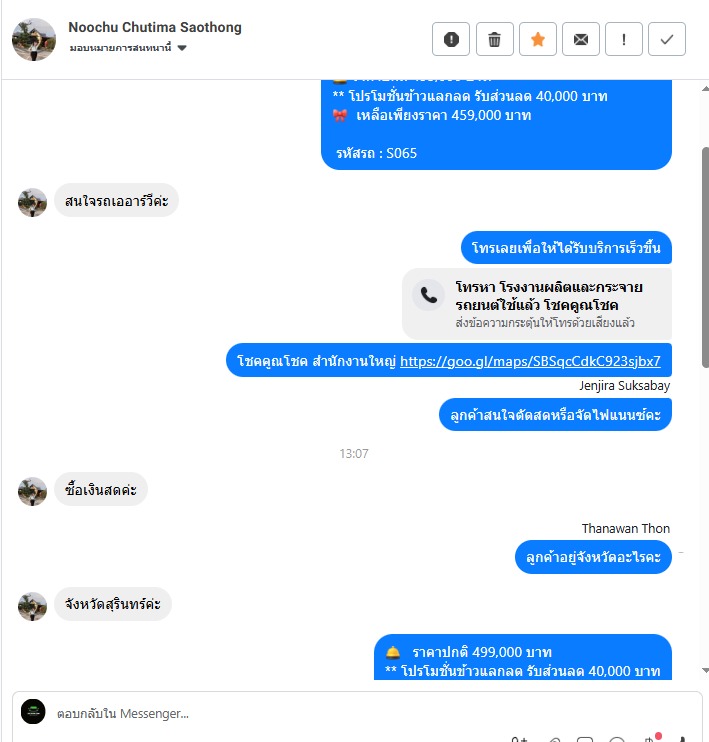
Task: Click the chat vertical scrollbar thumb
Action: 705,257
